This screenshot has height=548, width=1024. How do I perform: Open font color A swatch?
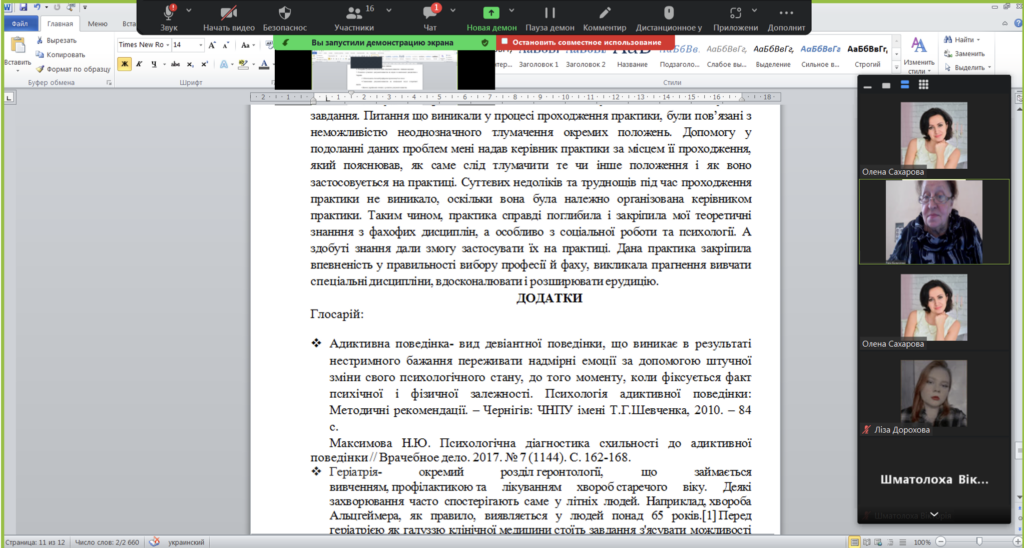pyautogui.click(x=264, y=64)
